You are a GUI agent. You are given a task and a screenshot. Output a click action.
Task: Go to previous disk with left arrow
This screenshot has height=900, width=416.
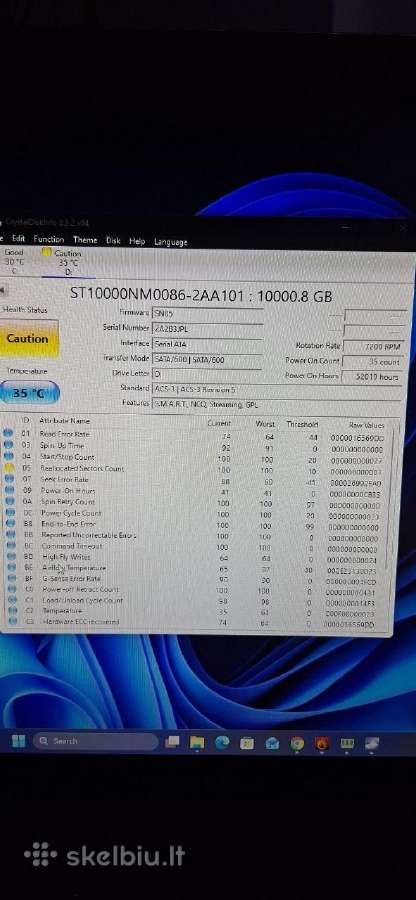(2, 291)
